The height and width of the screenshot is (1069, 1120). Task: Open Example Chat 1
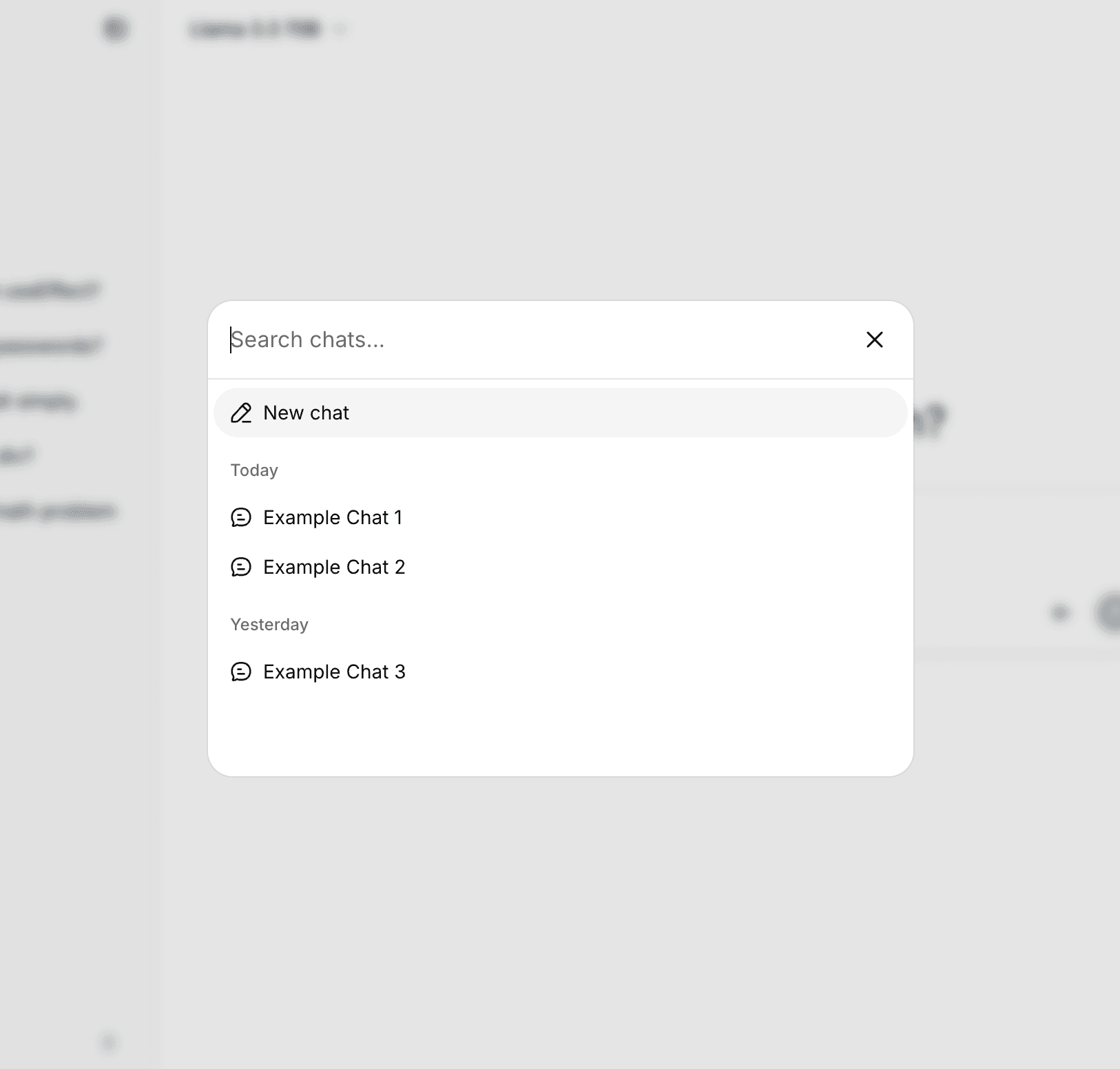333,517
